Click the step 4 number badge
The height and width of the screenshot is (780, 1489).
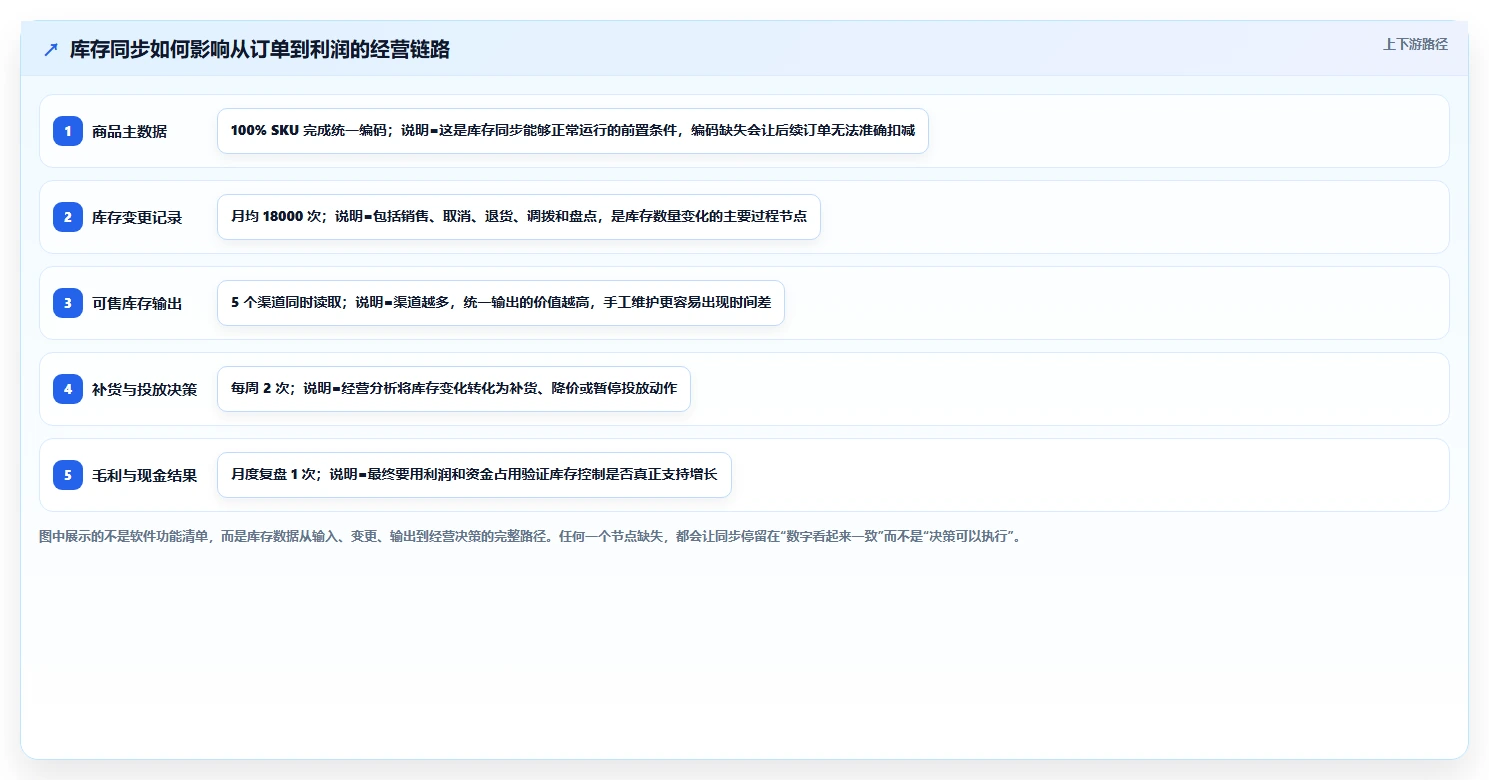[x=68, y=389]
